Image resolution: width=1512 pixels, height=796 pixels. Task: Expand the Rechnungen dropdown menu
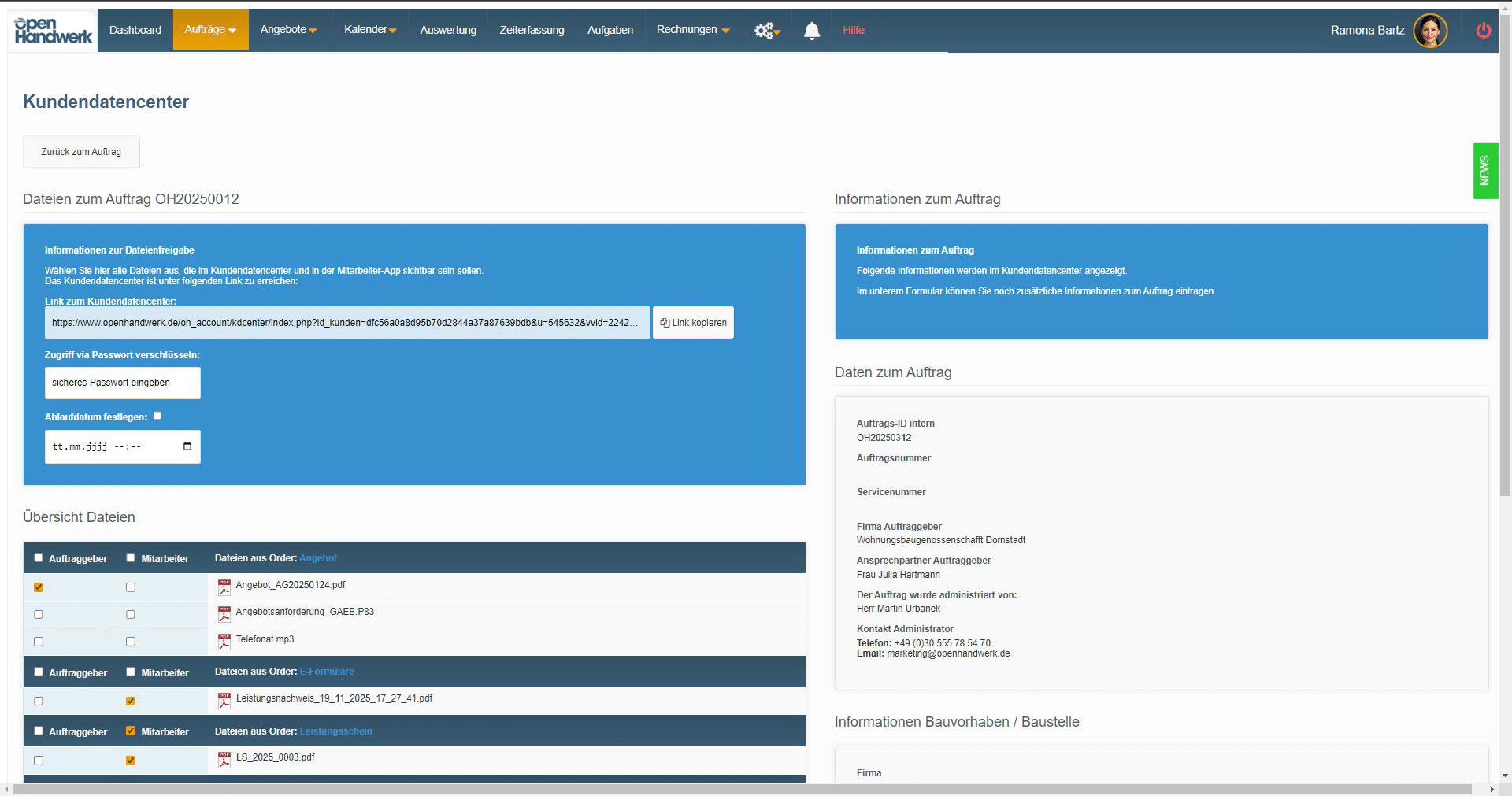click(x=692, y=30)
